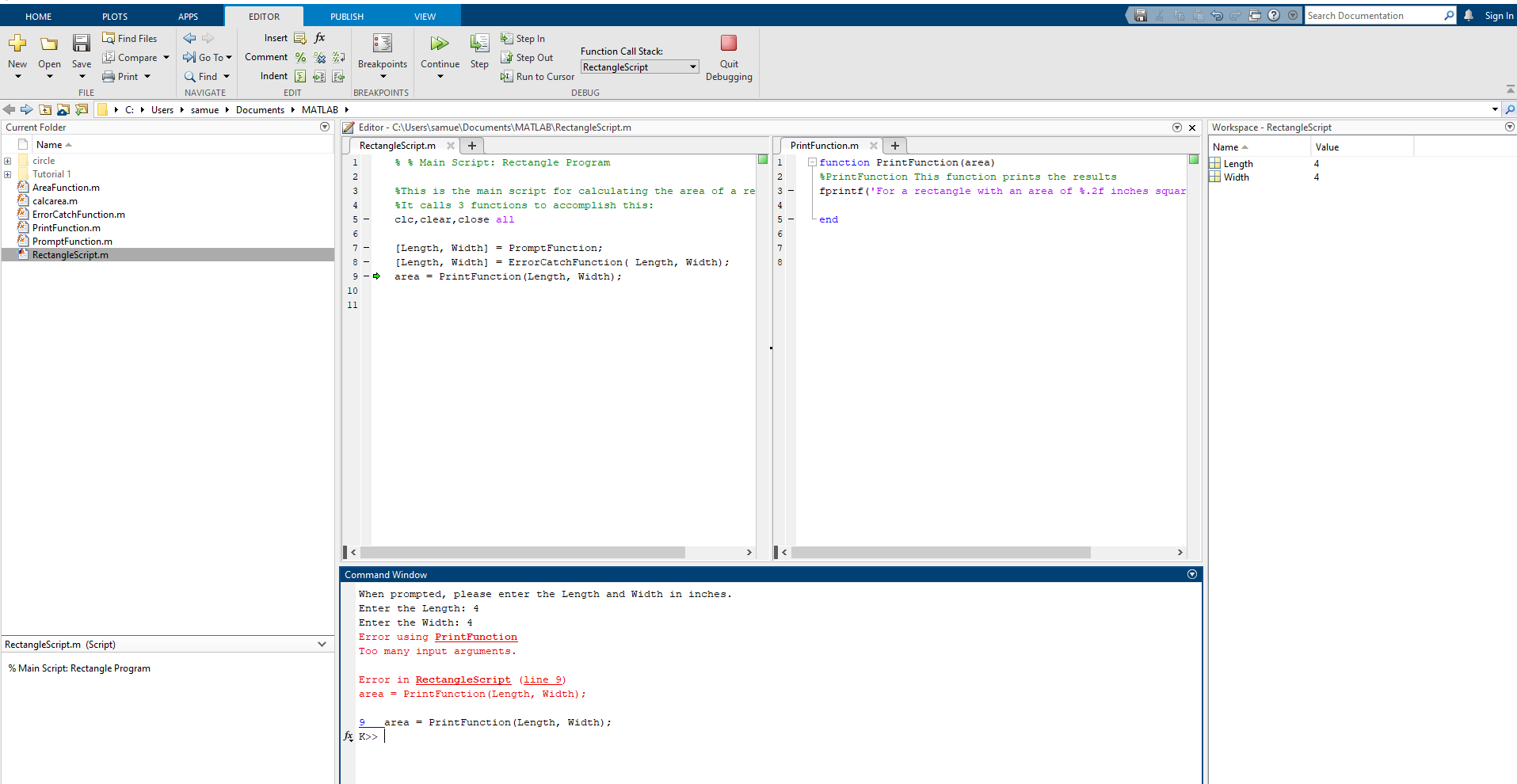The height and width of the screenshot is (784, 1517).
Task: Open the Function Call Stack dropdown
Action: point(639,67)
